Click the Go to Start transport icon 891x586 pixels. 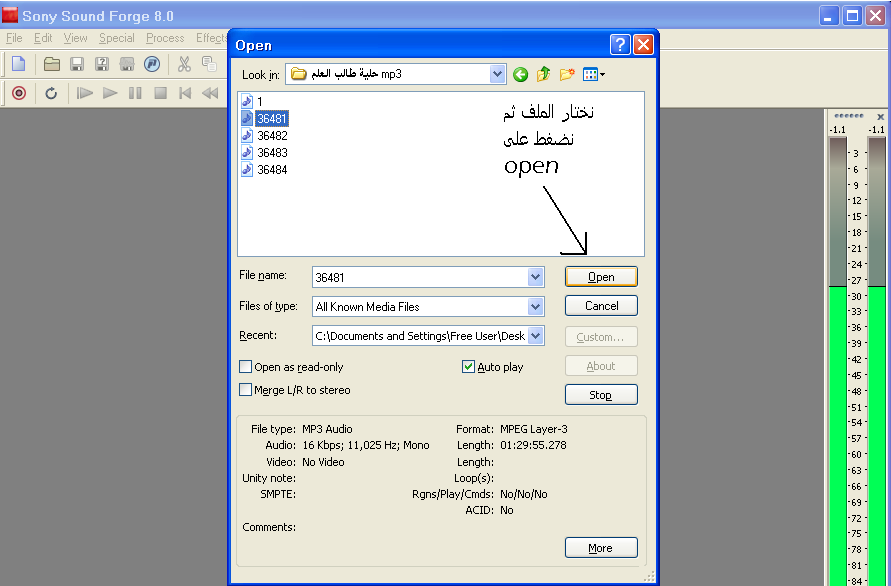[x=185, y=93]
